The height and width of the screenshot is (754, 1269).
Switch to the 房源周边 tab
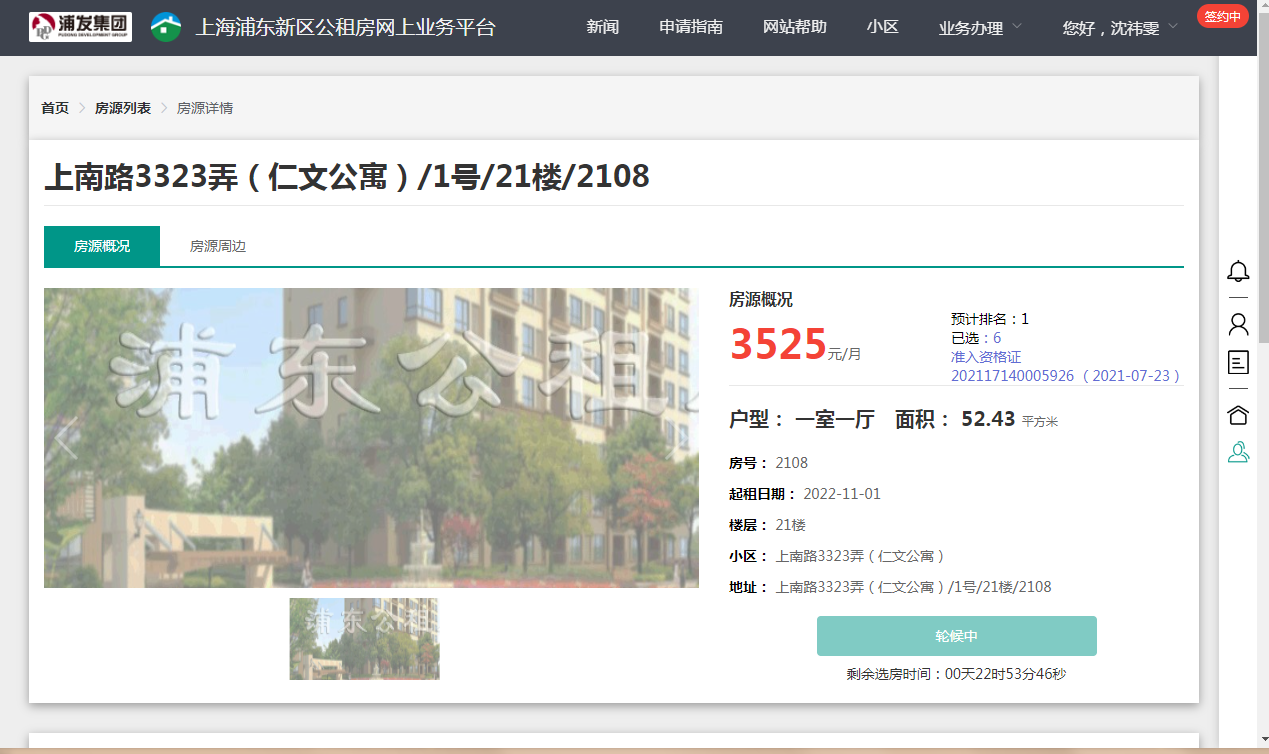coord(218,246)
